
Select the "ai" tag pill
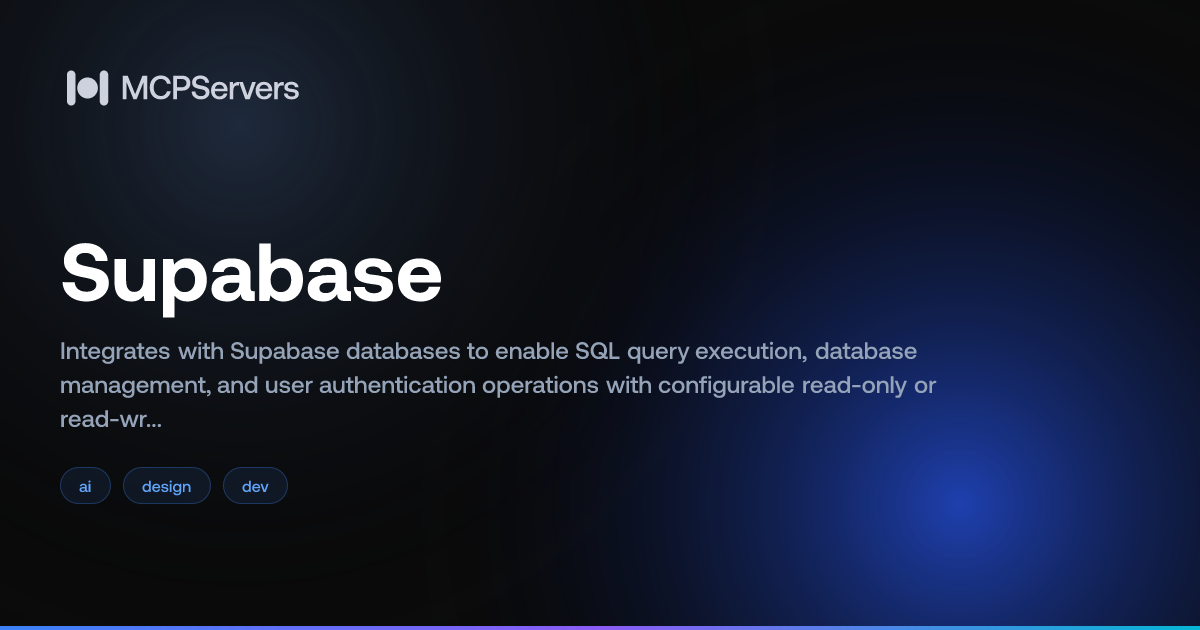(85, 486)
